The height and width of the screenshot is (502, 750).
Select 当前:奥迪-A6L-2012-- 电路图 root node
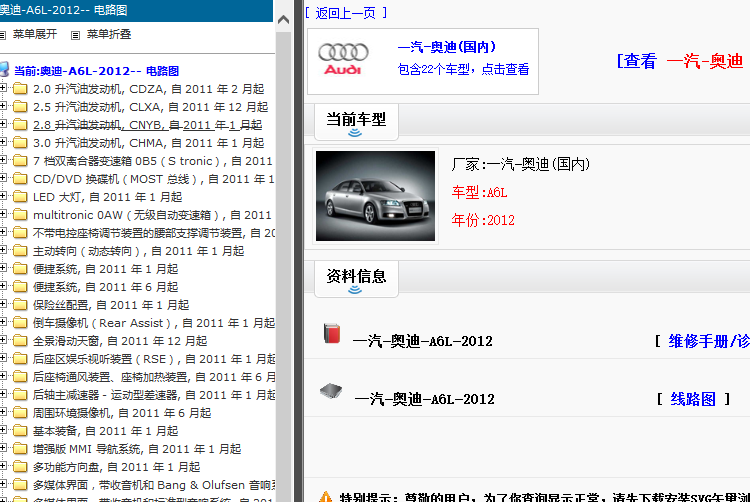point(96,71)
